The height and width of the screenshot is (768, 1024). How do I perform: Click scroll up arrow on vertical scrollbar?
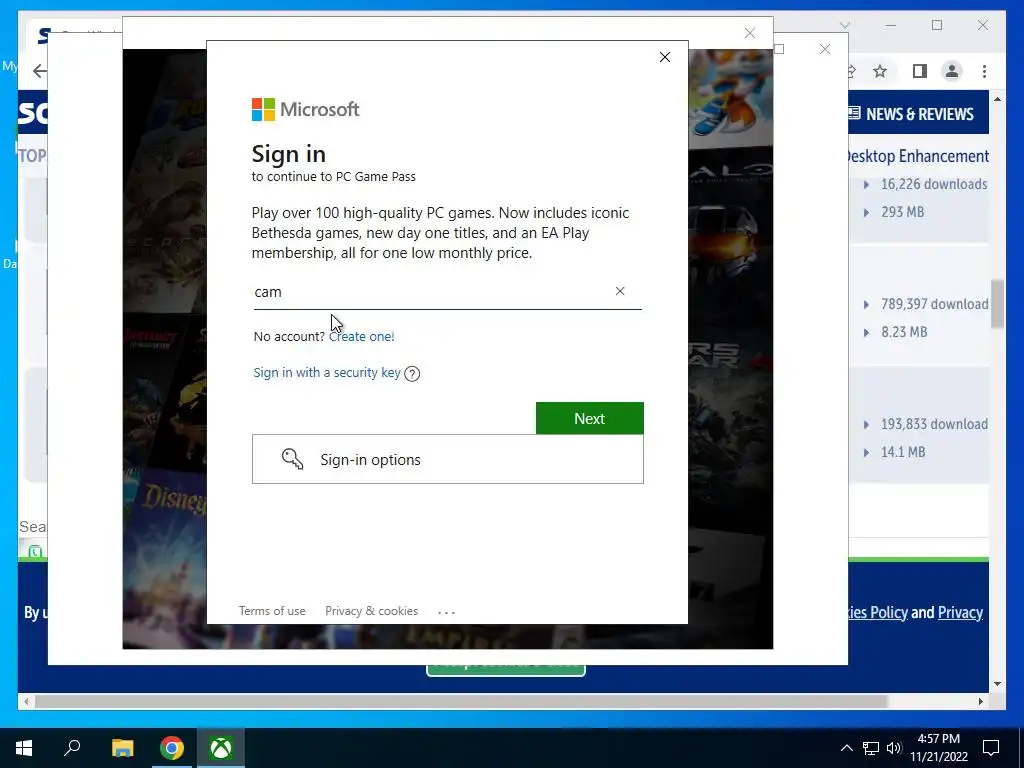coord(997,99)
